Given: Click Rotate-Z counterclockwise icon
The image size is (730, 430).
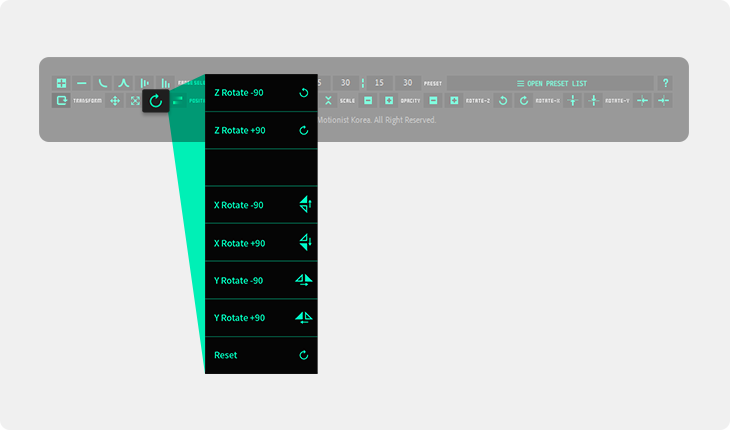Looking at the screenshot, I should 503,101.
